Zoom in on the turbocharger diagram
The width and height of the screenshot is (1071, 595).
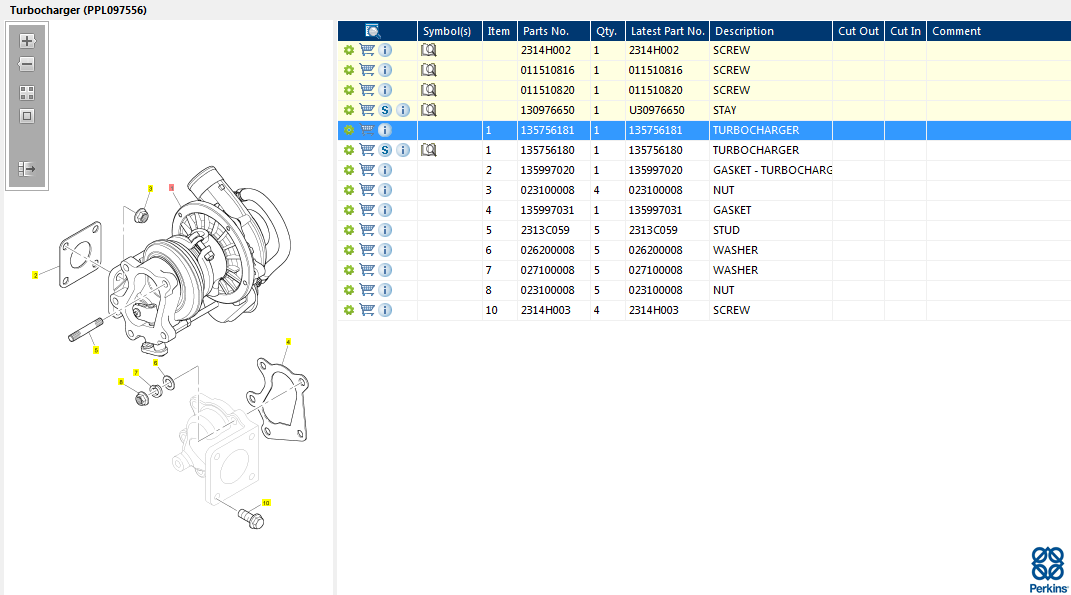pyautogui.click(x=27, y=41)
